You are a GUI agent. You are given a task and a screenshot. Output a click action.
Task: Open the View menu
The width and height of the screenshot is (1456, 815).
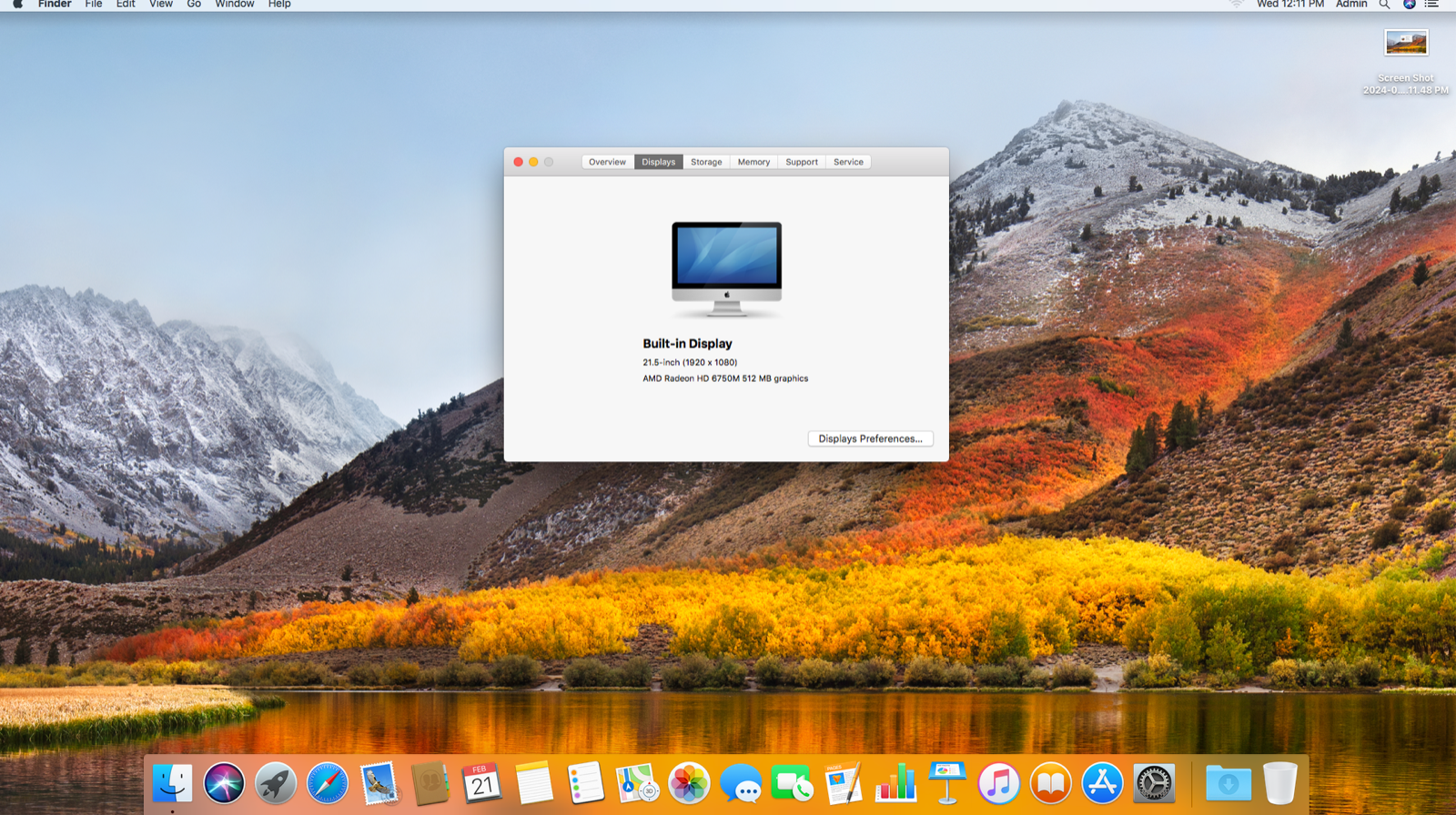[161, 5]
